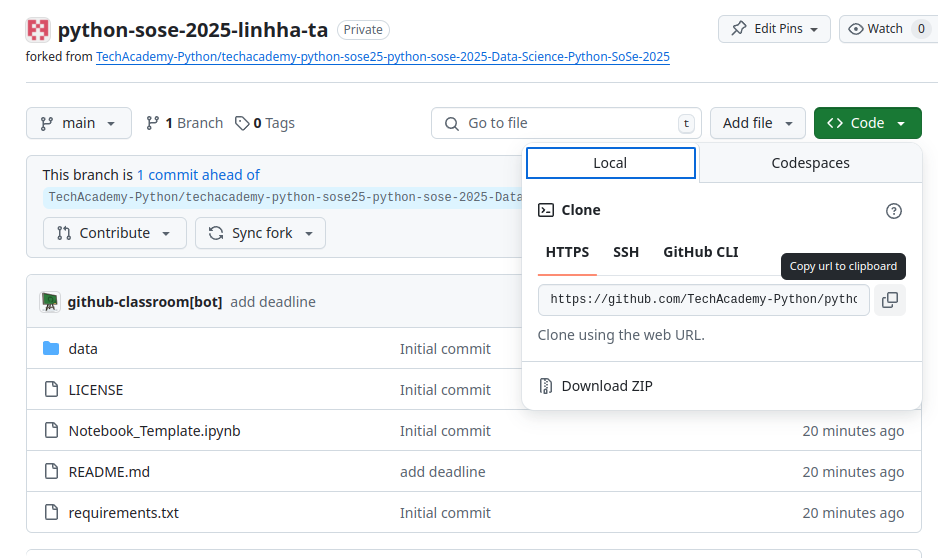Open the data folder
Screen dimensions: 938x558
83,349
